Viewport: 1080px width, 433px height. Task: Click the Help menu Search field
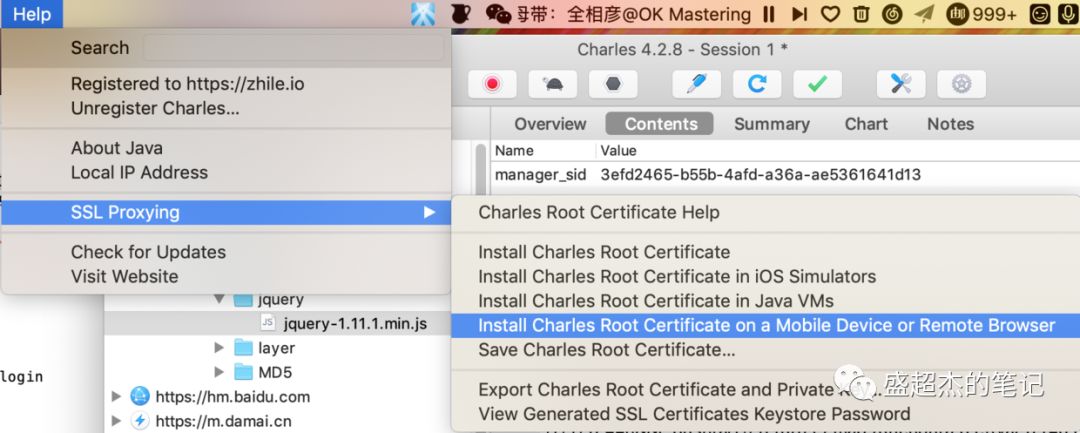pos(293,47)
